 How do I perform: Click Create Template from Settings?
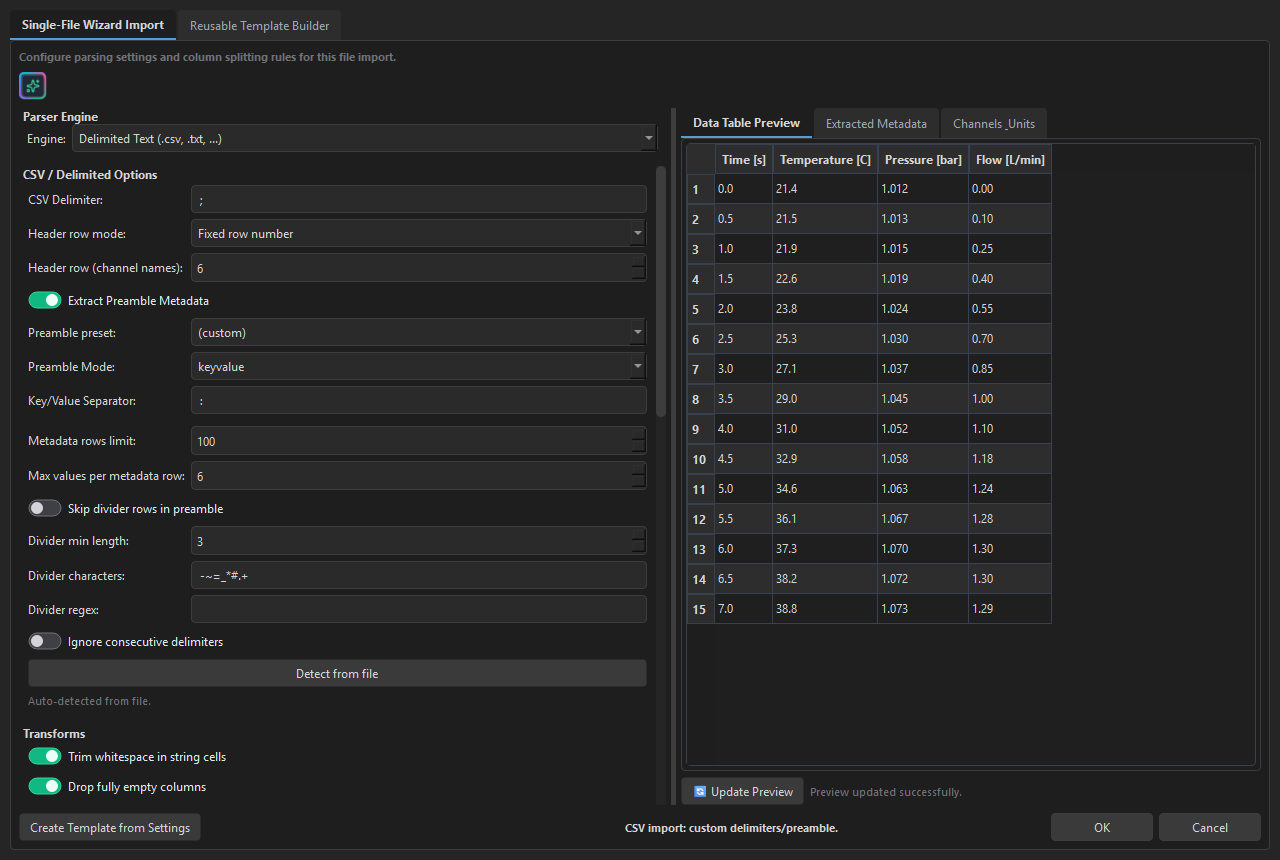(110, 827)
